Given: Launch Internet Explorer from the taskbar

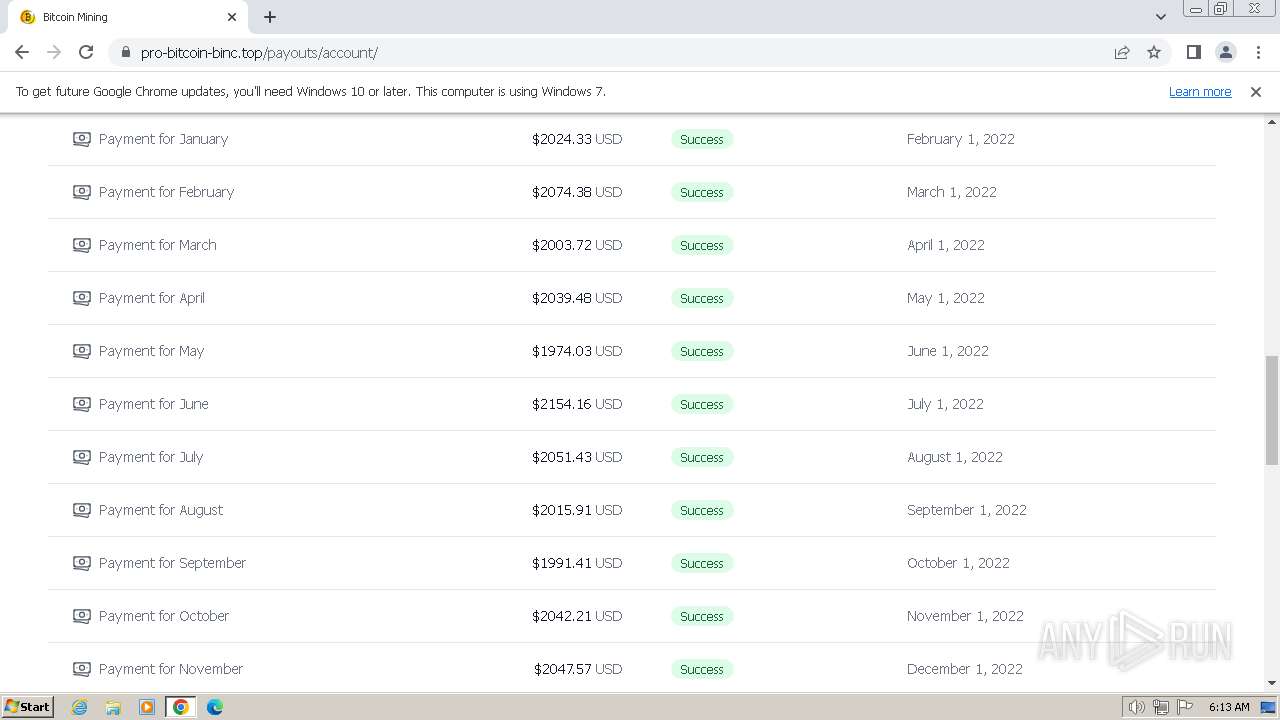Looking at the screenshot, I should 80,707.
